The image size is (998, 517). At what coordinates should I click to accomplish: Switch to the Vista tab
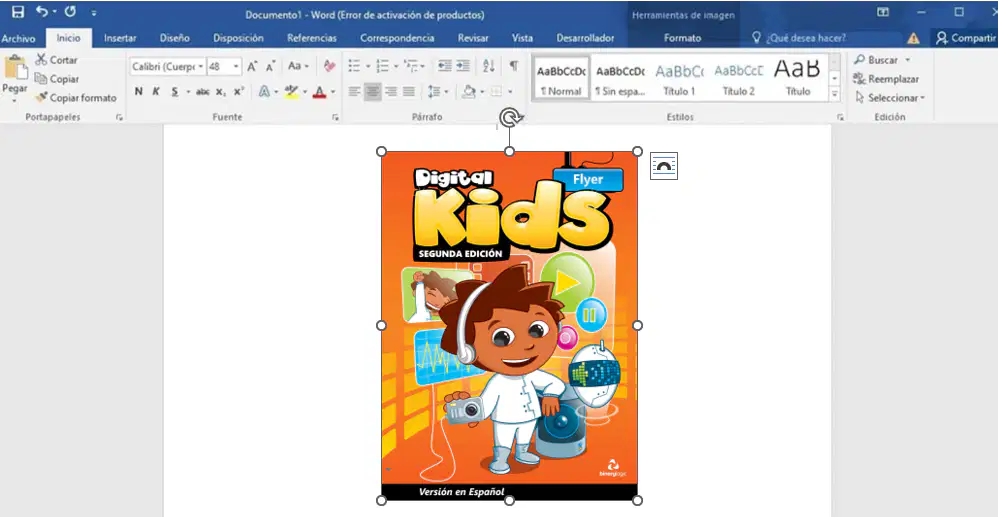(523, 38)
